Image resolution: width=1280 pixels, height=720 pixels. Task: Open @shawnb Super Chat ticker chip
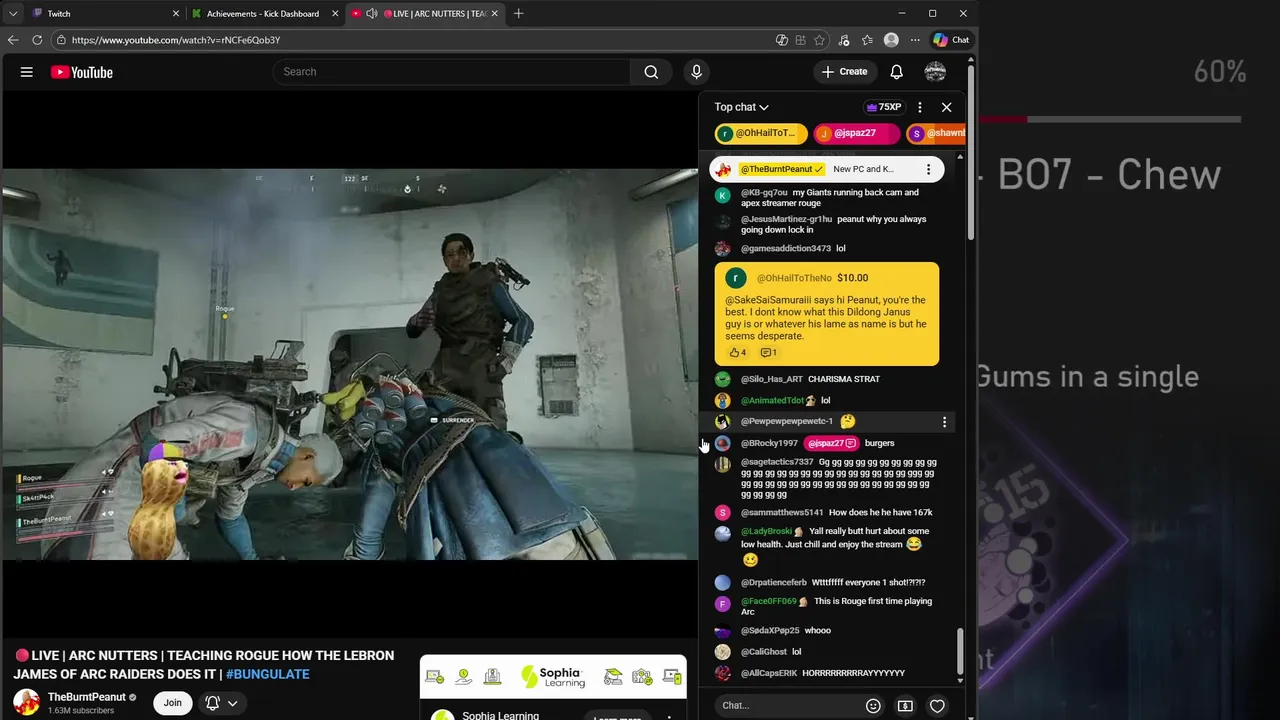click(x=937, y=133)
